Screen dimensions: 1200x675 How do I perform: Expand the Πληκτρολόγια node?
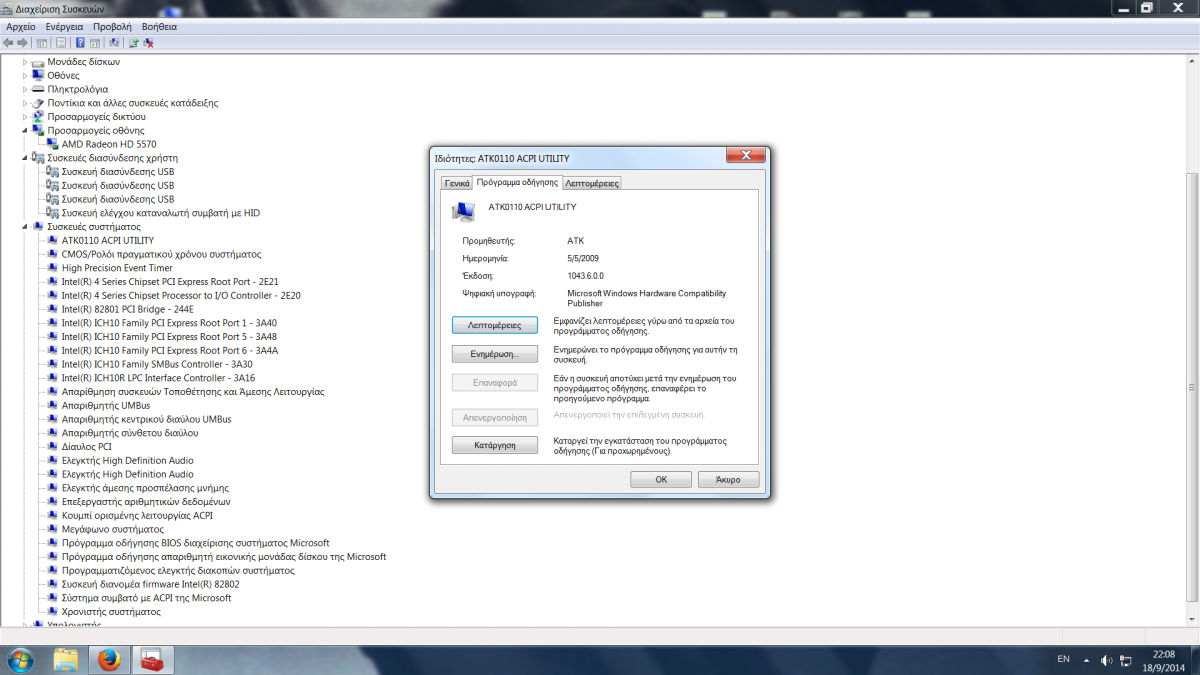coord(25,89)
